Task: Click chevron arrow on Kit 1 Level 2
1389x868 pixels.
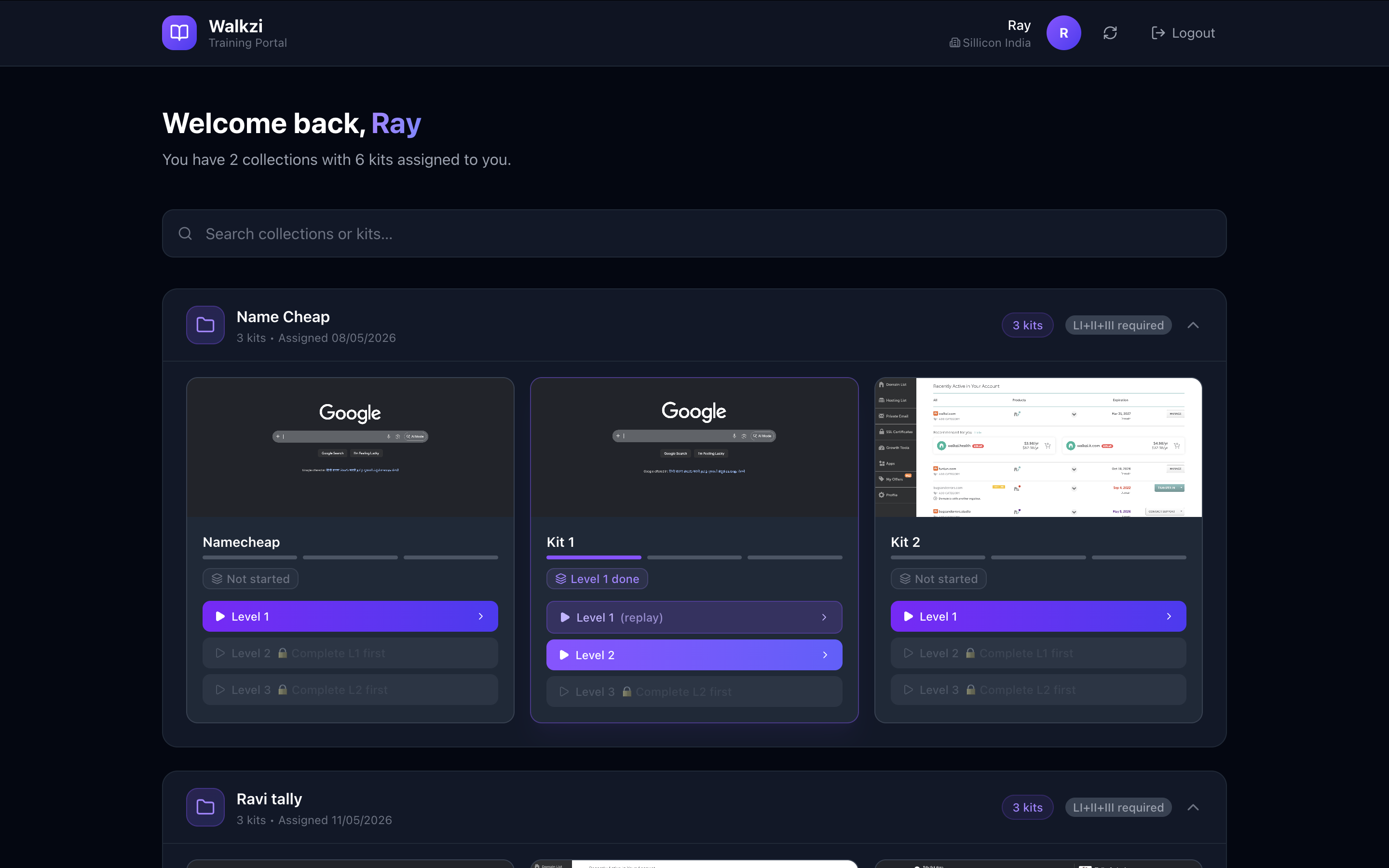Action: tap(825, 655)
